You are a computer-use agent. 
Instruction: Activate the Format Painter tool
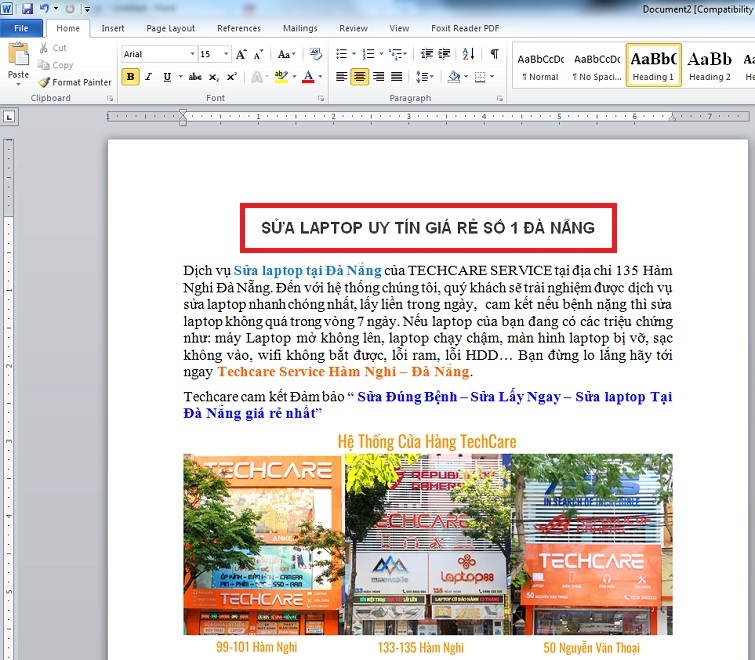(75, 82)
